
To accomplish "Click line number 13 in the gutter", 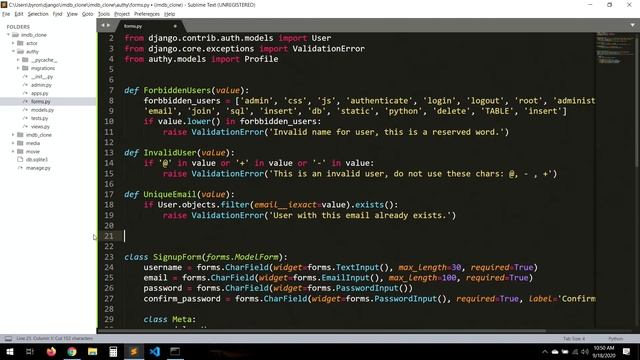I will tap(109, 153).
